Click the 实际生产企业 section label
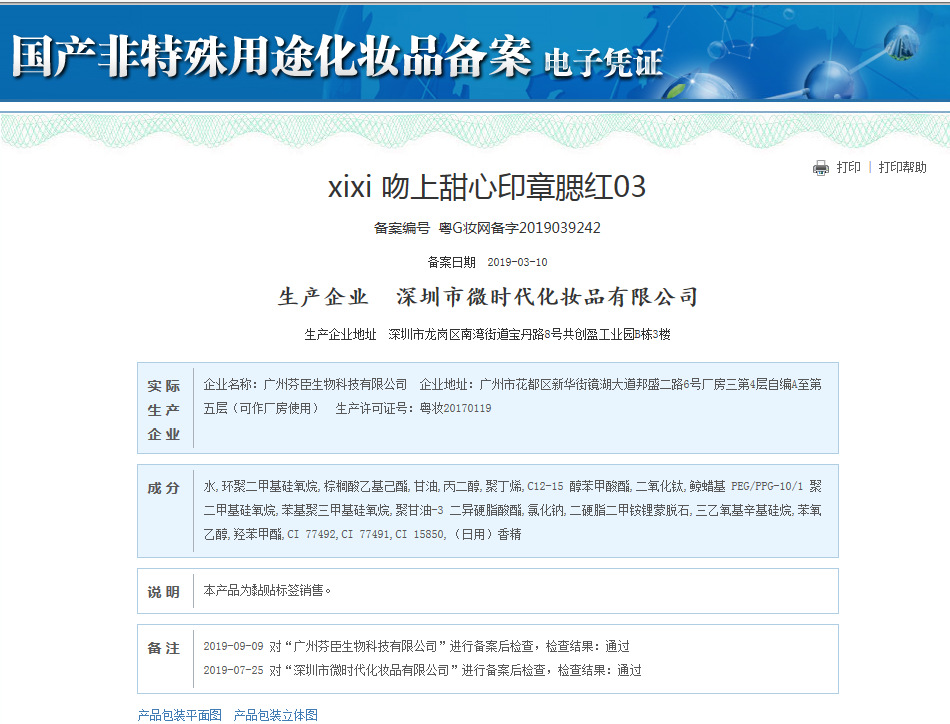This screenshot has height=724, width=950. click(164, 409)
